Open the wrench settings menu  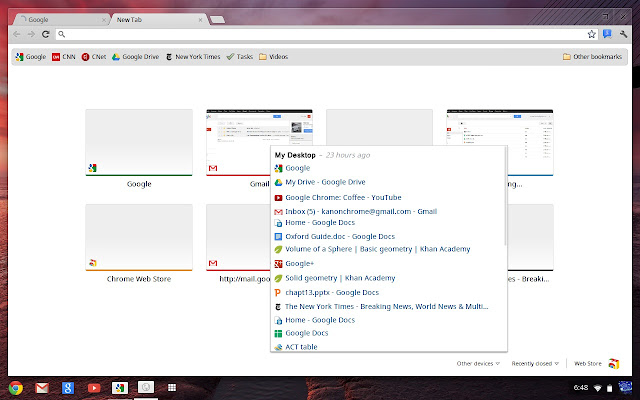[623, 34]
